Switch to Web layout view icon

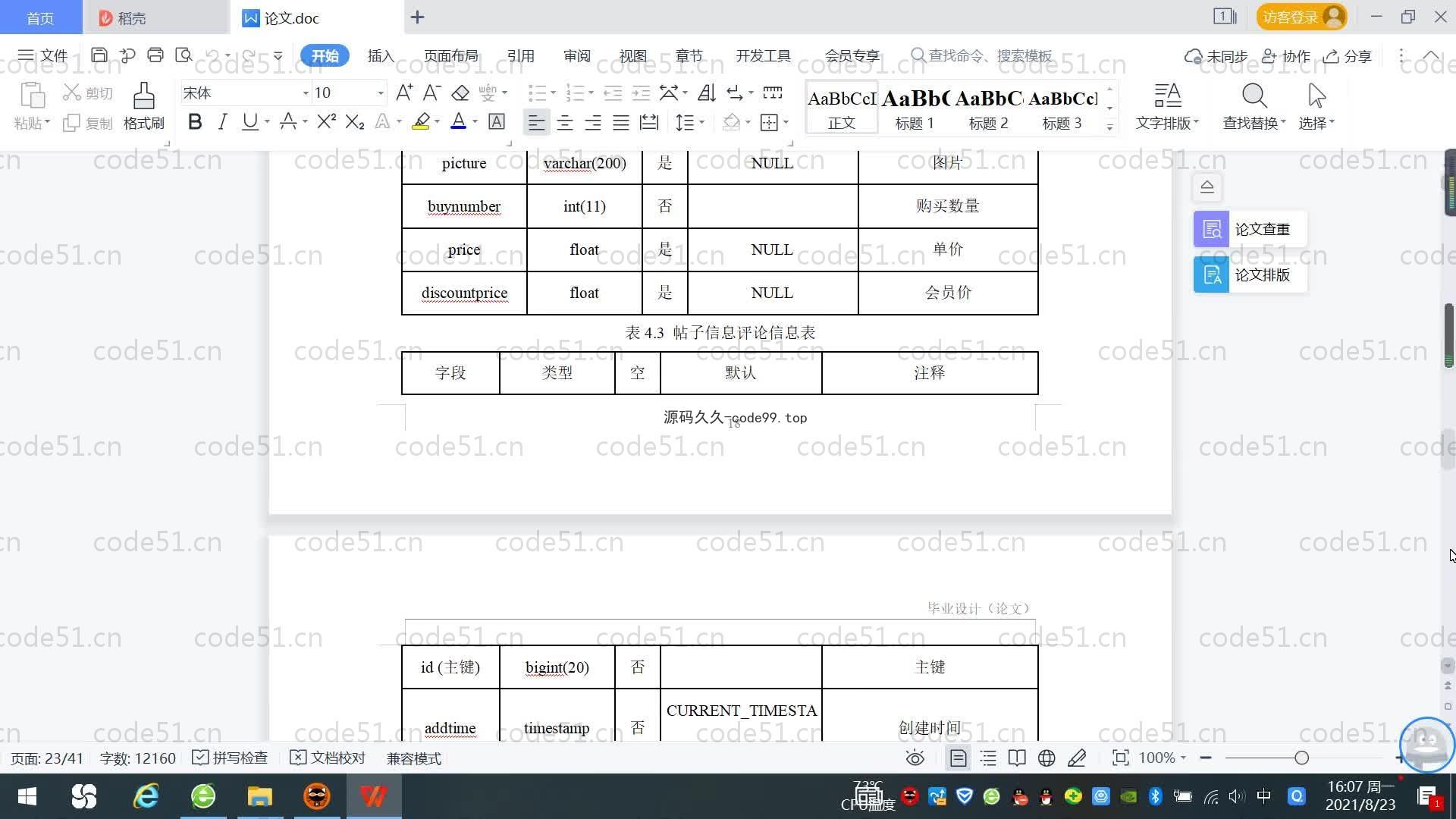tap(1046, 758)
